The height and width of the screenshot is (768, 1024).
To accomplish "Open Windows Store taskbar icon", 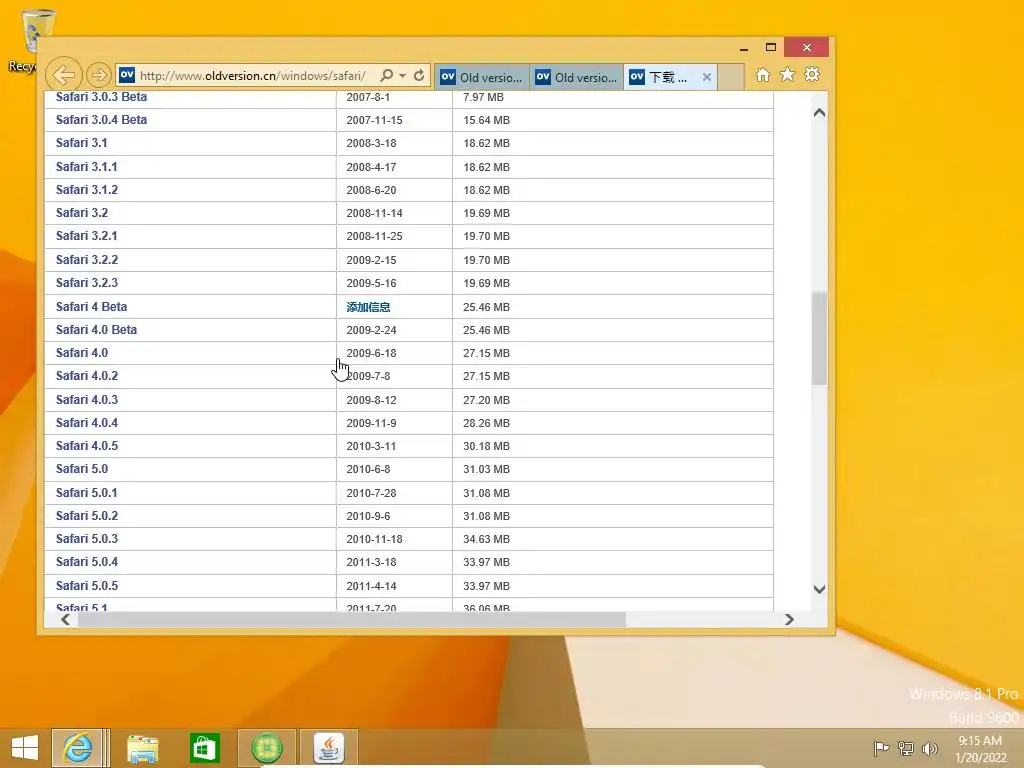I will coord(204,748).
